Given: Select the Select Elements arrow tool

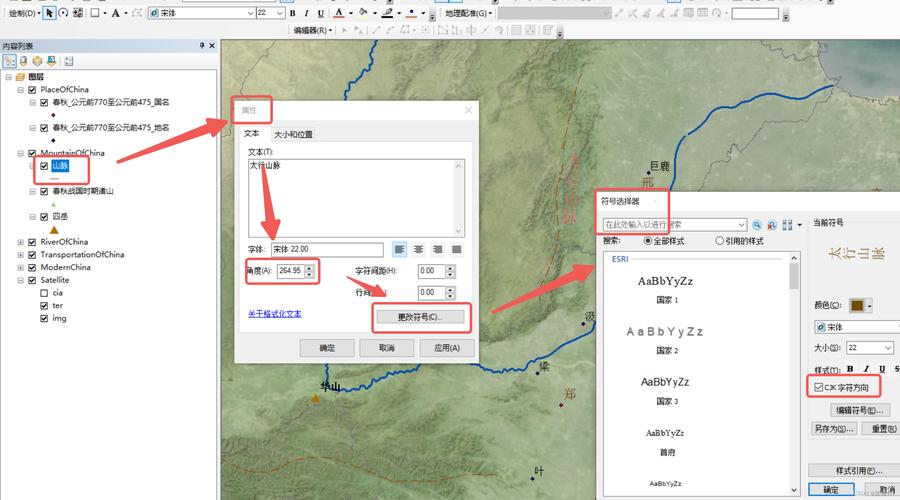Looking at the screenshot, I should (x=49, y=13).
